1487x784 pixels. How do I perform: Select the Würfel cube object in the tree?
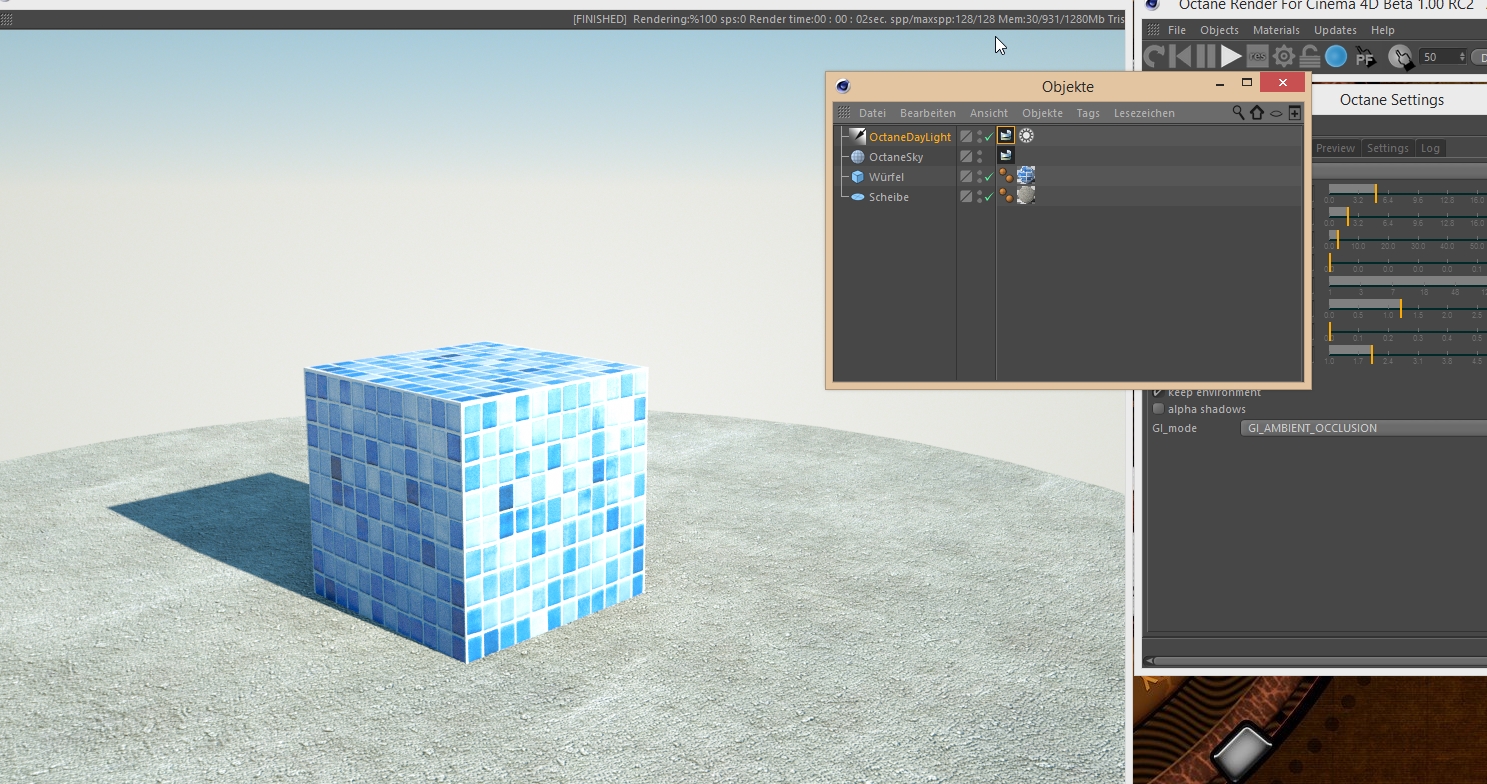(886, 177)
